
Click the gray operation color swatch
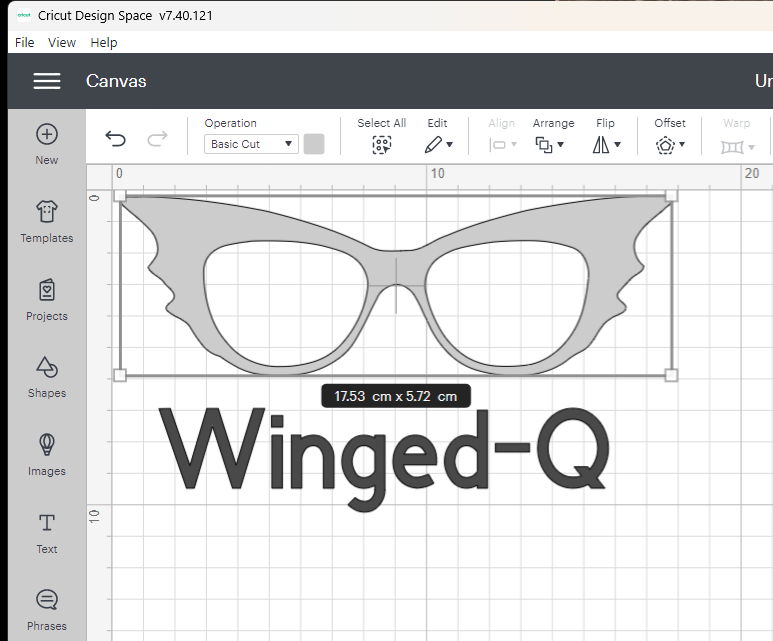click(314, 144)
